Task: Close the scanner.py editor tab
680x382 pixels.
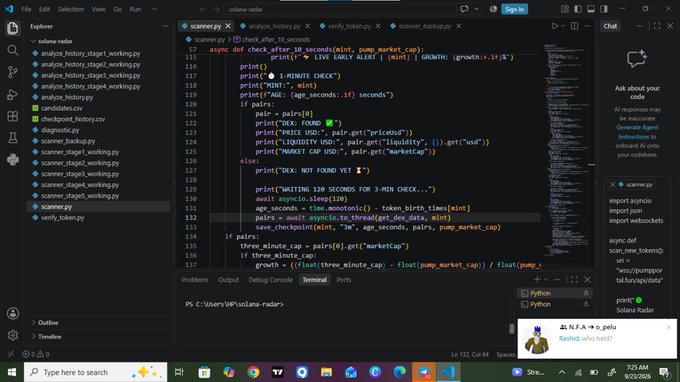Action: 228,26
